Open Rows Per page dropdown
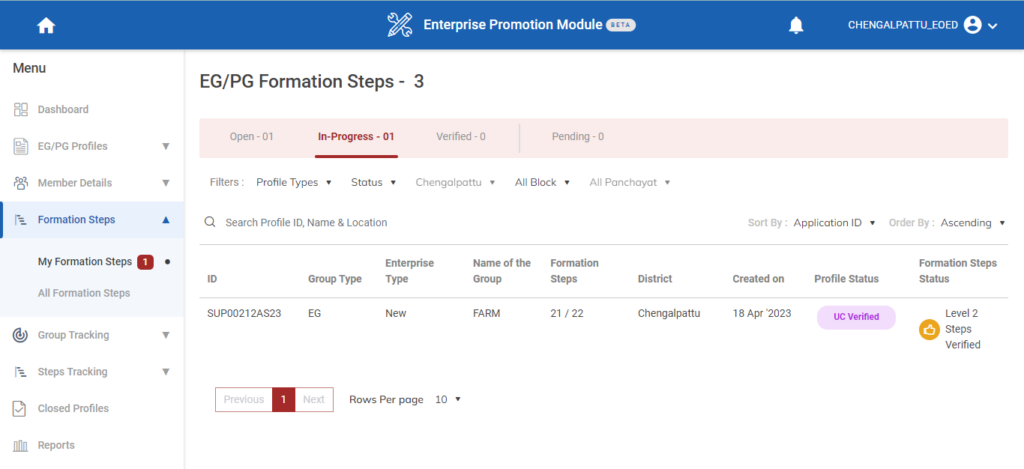Image resolution: width=1024 pixels, height=469 pixels. pyautogui.click(x=448, y=400)
